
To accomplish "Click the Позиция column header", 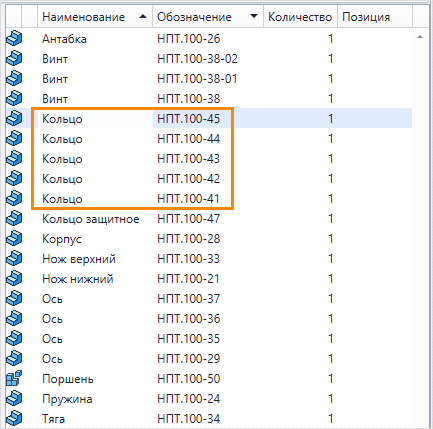I will tap(366, 17).
